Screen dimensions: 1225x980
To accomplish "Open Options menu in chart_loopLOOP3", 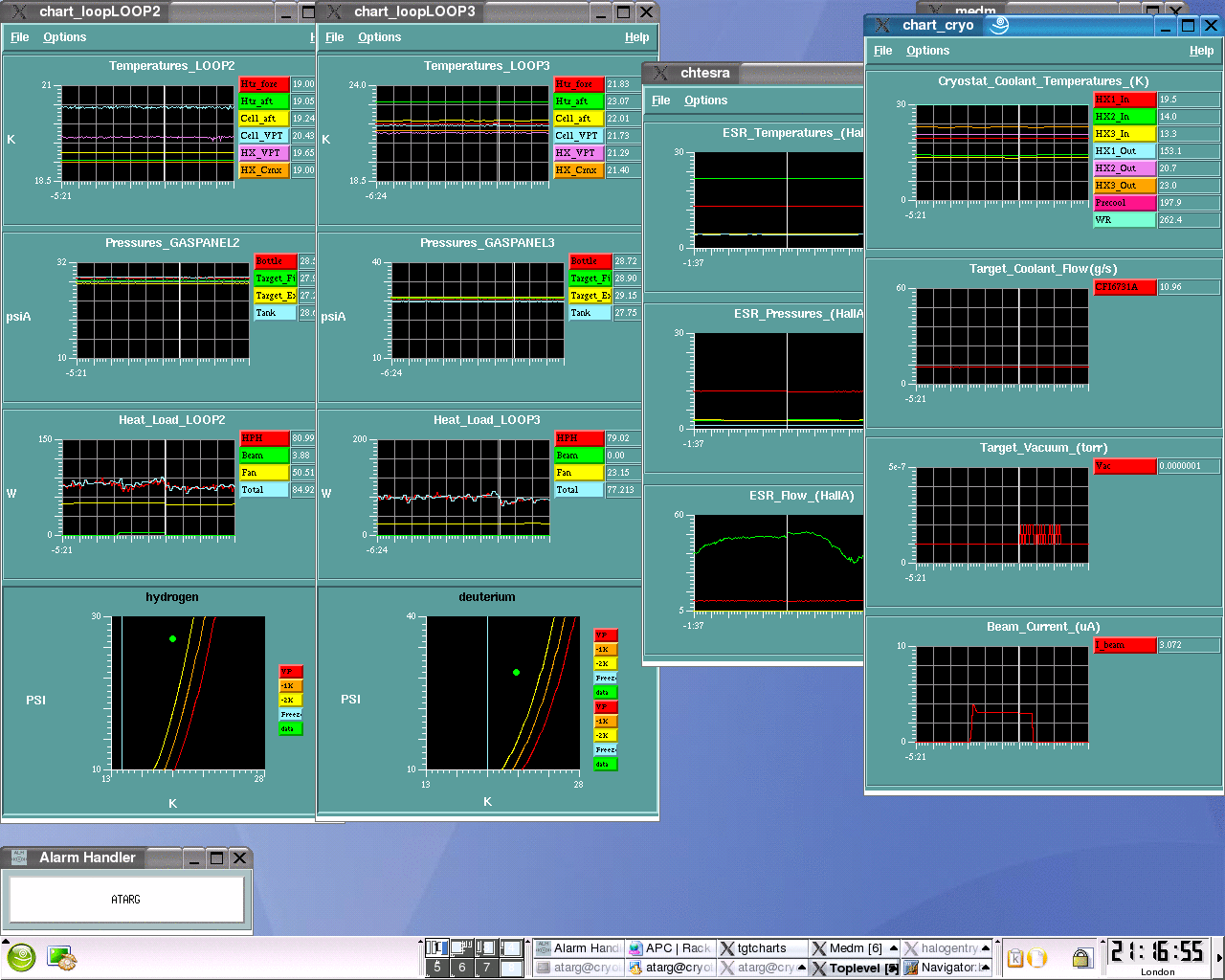I will [x=380, y=37].
